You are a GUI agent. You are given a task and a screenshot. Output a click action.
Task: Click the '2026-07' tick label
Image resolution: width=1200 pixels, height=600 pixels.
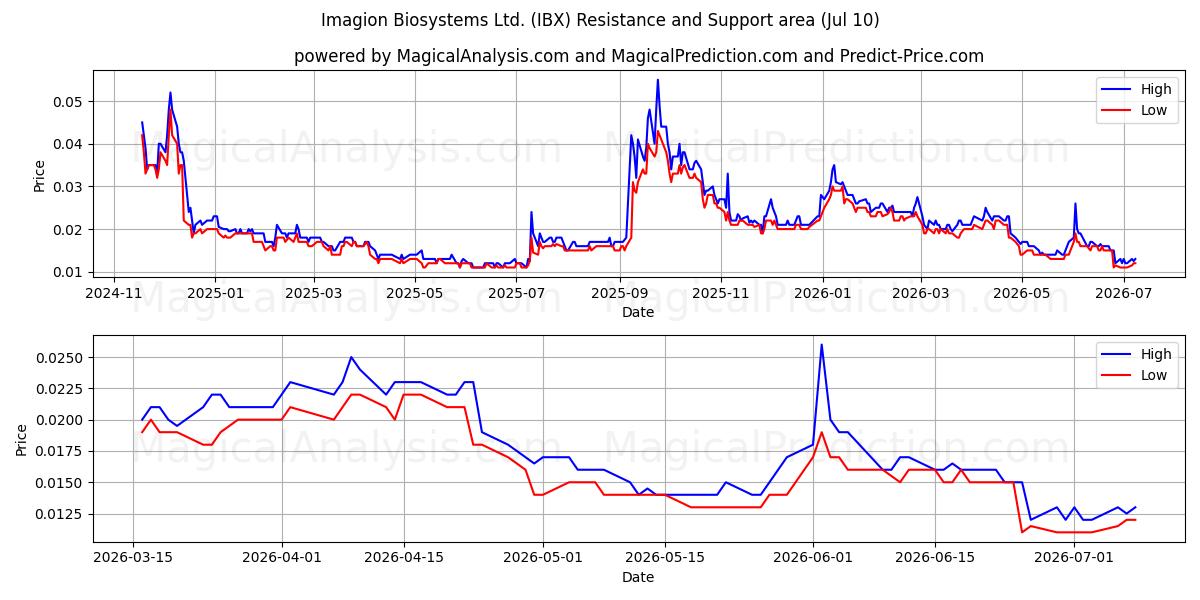(1124, 292)
